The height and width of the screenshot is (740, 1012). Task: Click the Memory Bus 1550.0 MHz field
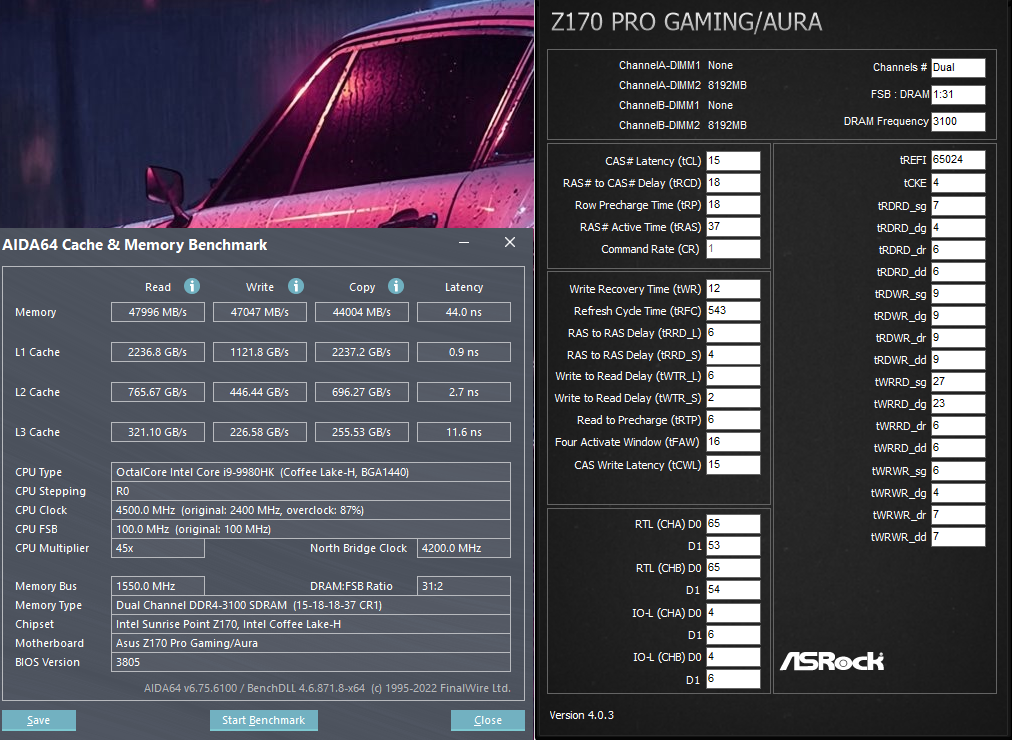(x=157, y=586)
